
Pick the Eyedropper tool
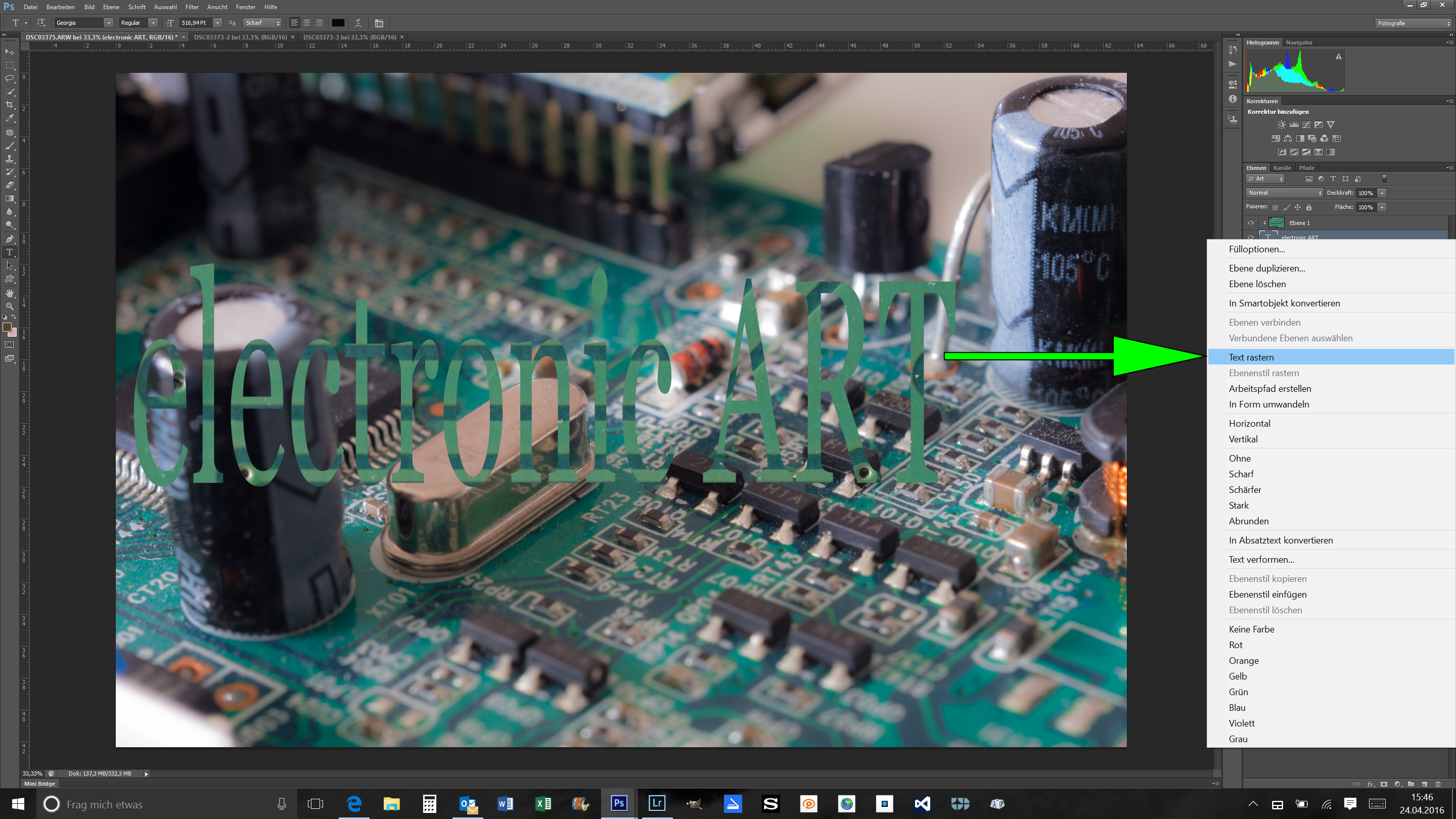10,119
